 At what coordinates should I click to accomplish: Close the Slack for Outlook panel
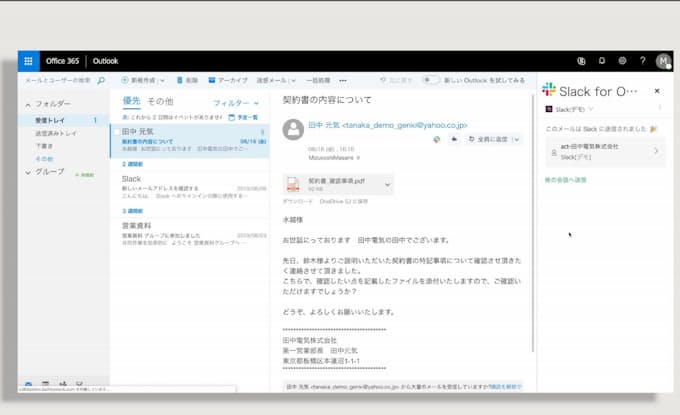(657, 91)
